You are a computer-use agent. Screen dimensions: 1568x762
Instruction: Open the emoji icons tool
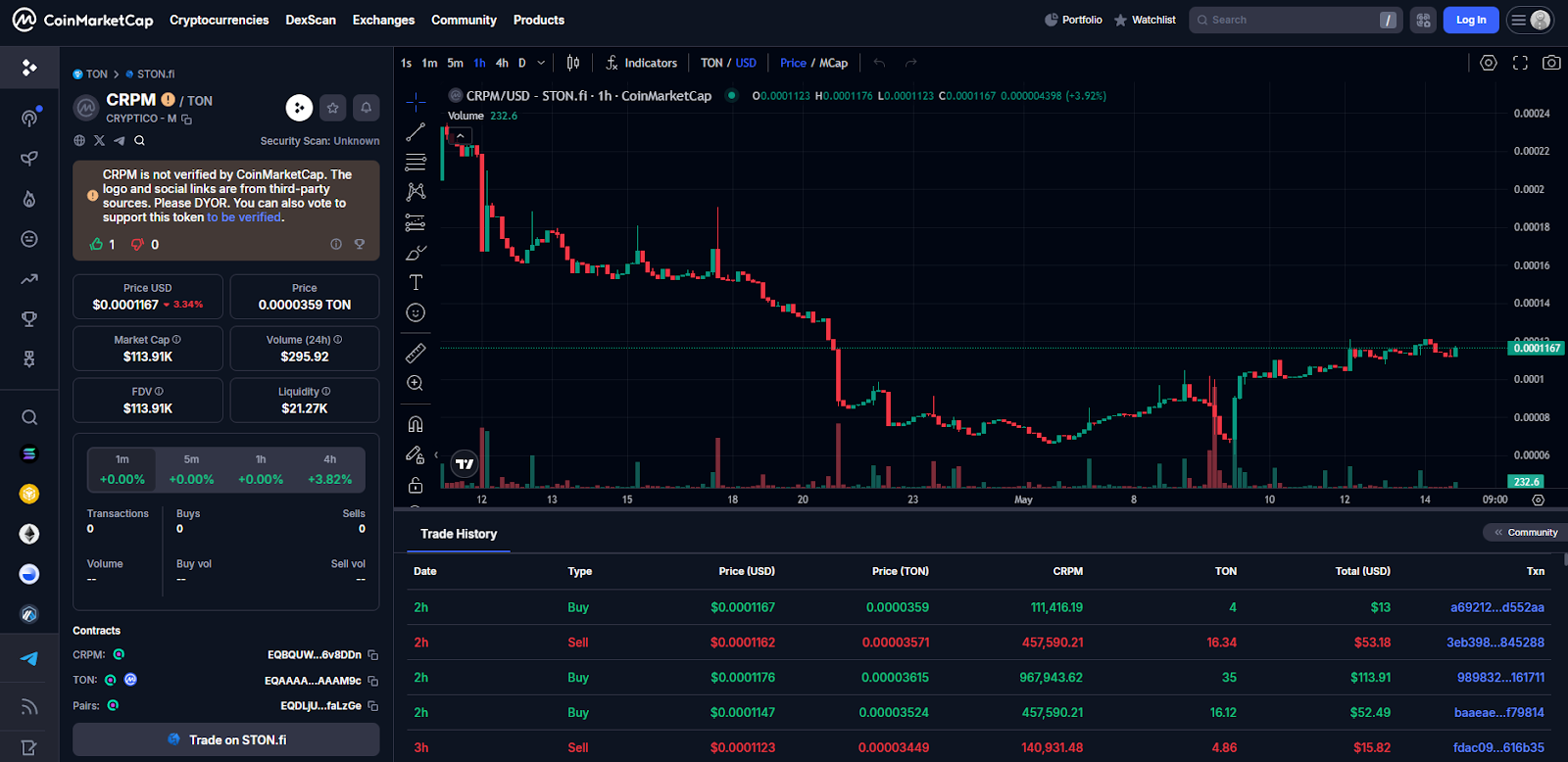tap(416, 312)
